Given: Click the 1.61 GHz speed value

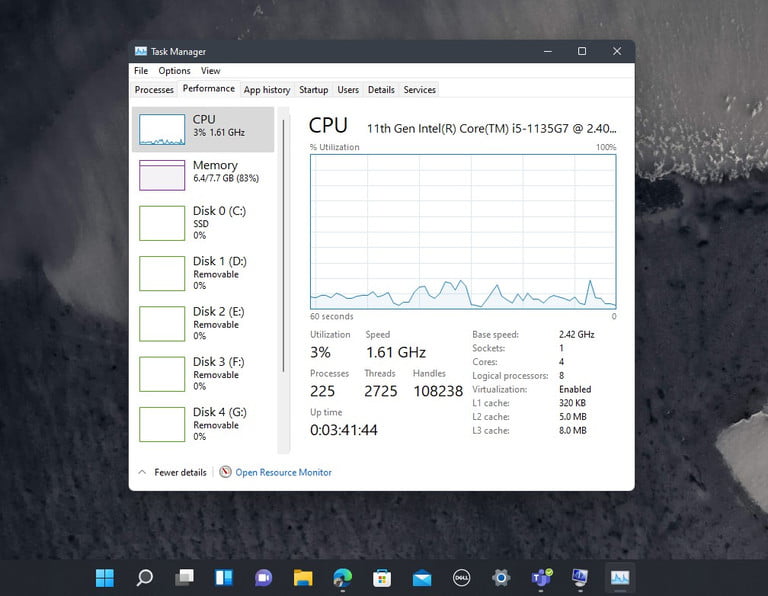Looking at the screenshot, I should (396, 352).
